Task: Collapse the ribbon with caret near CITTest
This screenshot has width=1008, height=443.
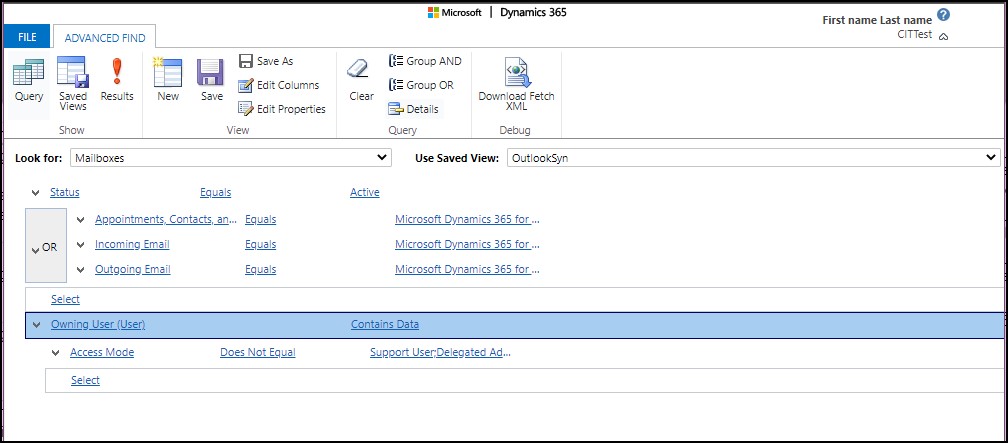Action: click(x=943, y=37)
